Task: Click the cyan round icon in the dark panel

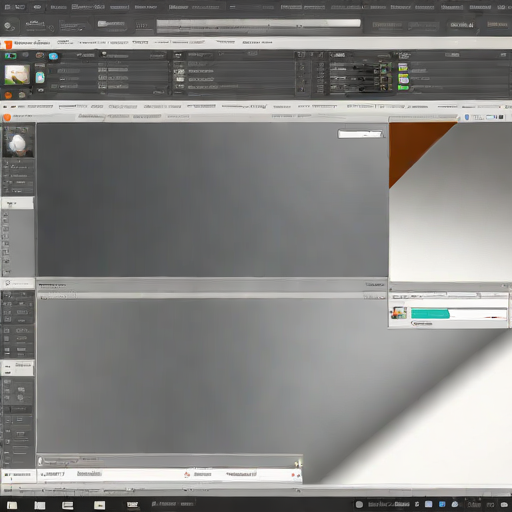Action: 53,56
